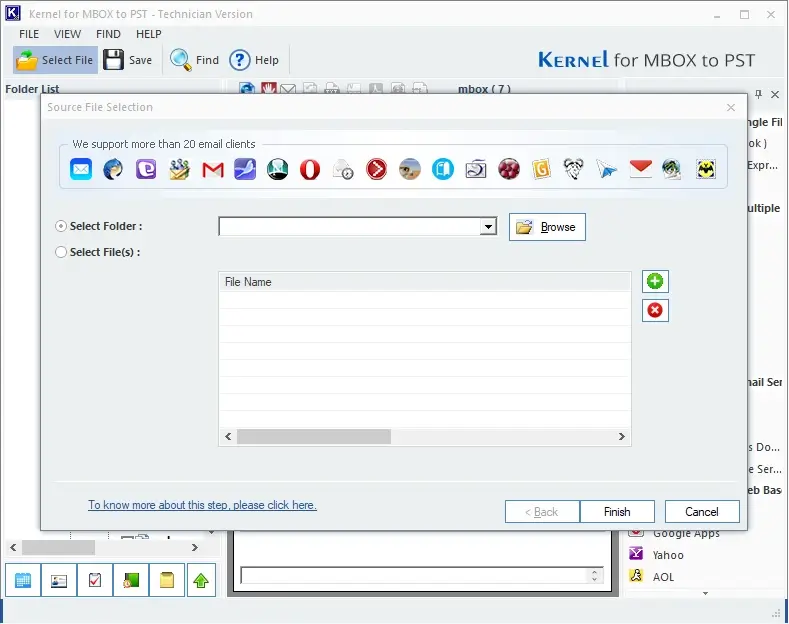Open the VIEW menu
Screen dimensions: 789x624
[x=67, y=34]
